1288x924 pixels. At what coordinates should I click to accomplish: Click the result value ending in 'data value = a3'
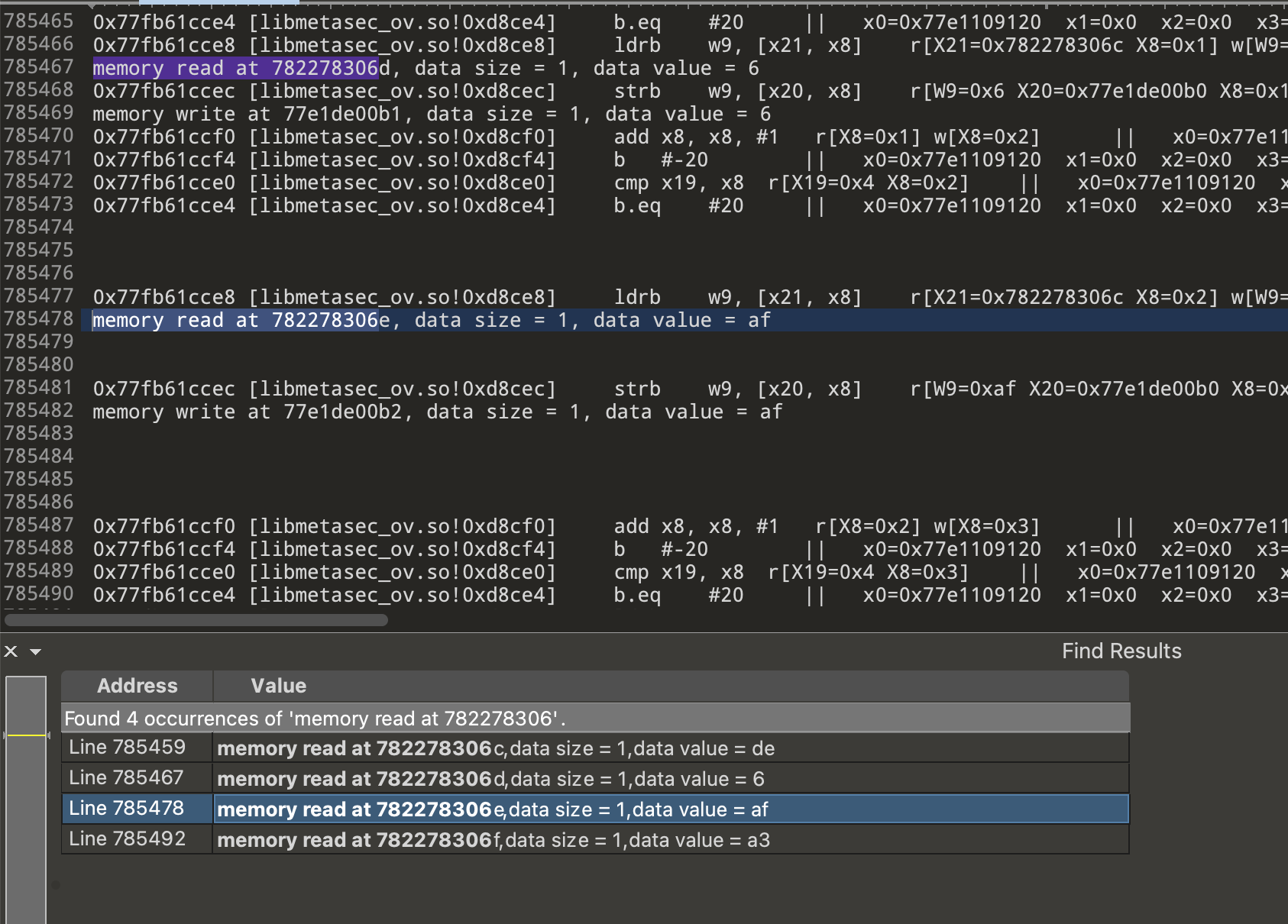[494, 840]
